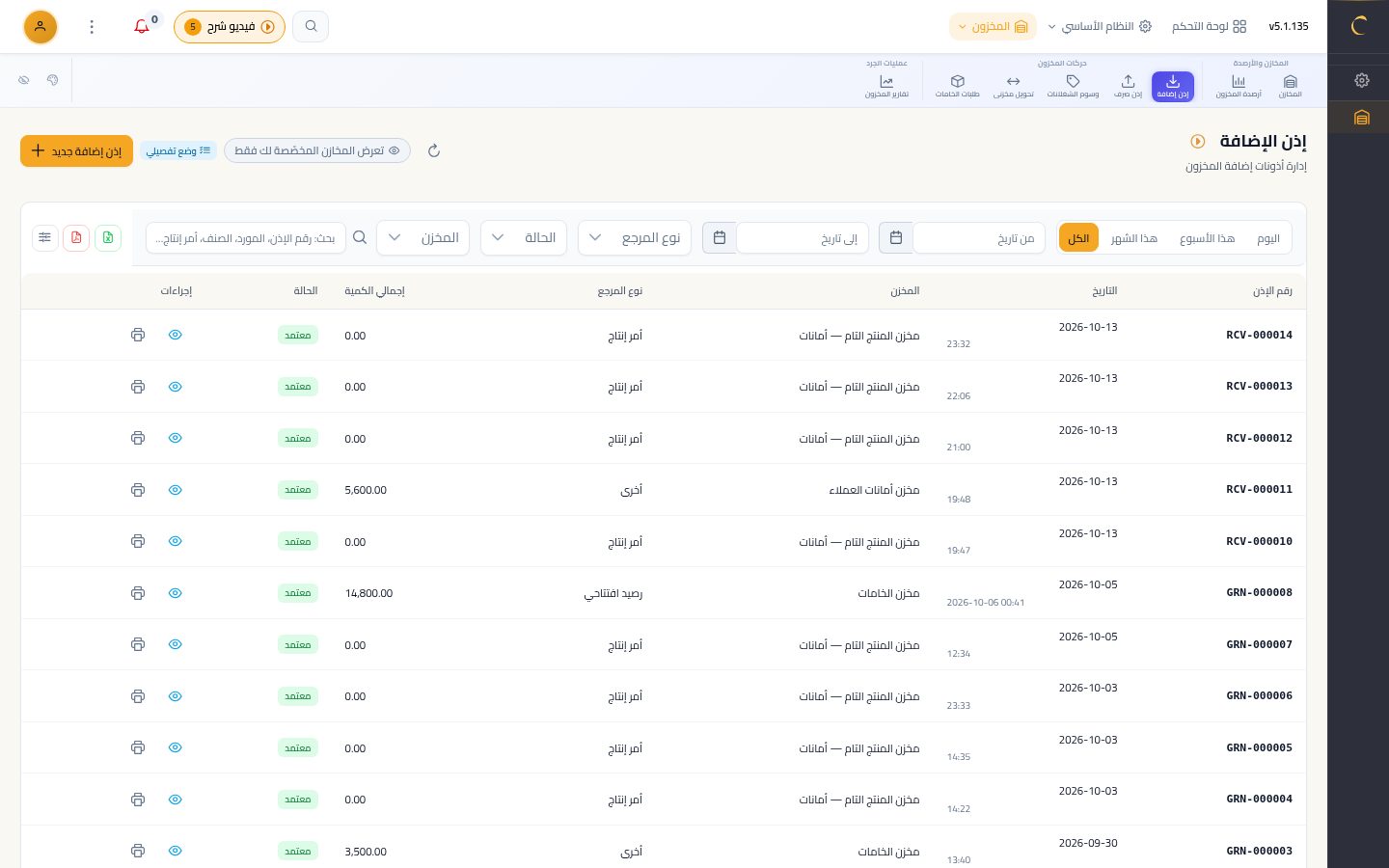Expand the المخزن warehouse filter dropdown
Screen dimensions: 1389x868
pos(422,237)
